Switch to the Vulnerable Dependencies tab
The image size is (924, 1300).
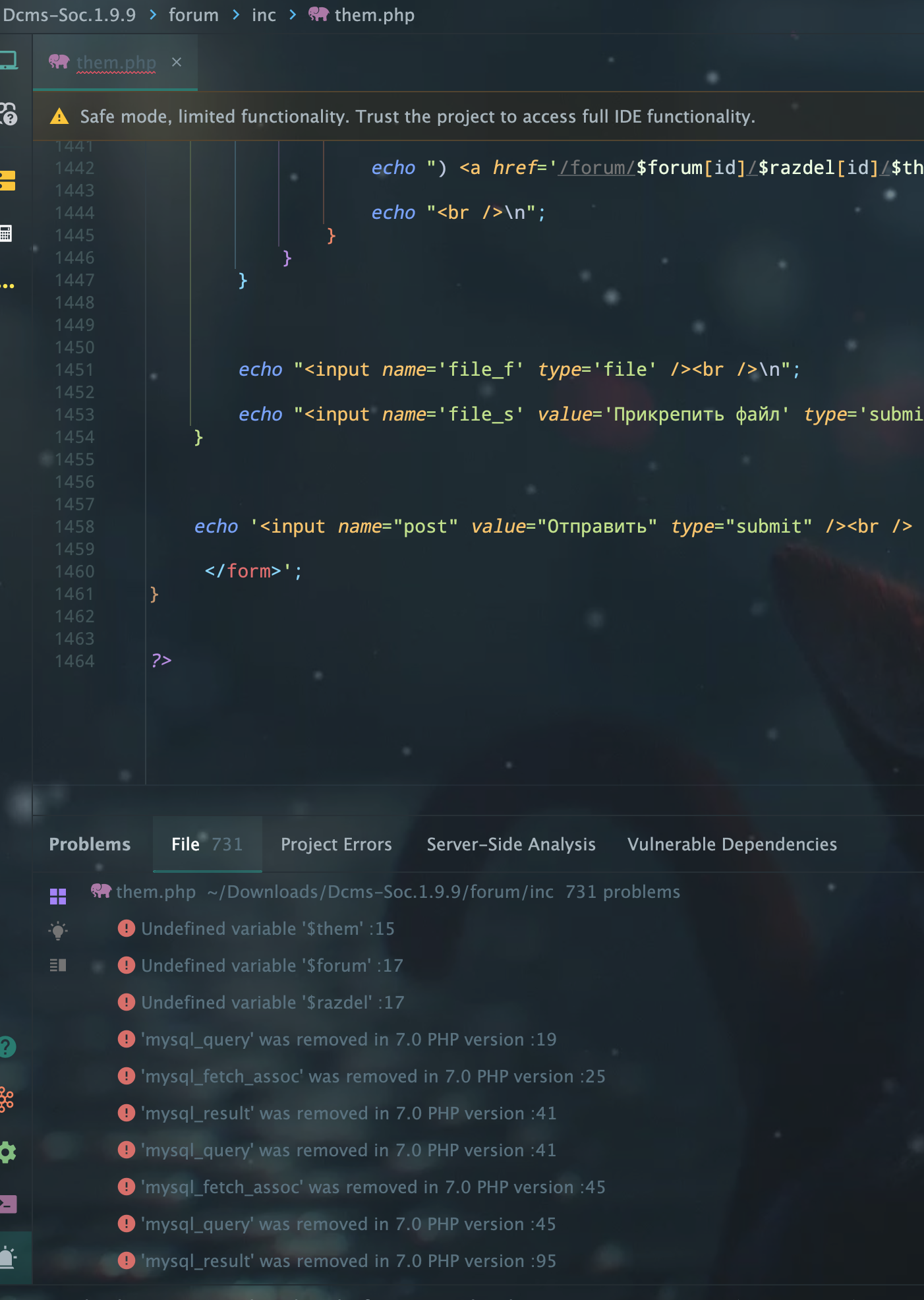(732, 844)
